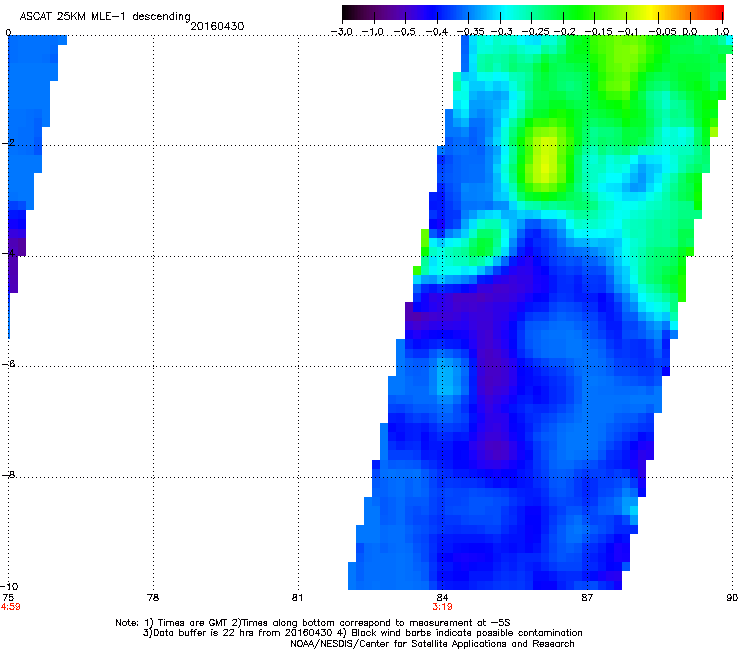Image resolution: width=740 pixels, height=650 pixels.
Task: Click the -3.0 color bar label
Action: pyautogui.click(x=342, y=32)
